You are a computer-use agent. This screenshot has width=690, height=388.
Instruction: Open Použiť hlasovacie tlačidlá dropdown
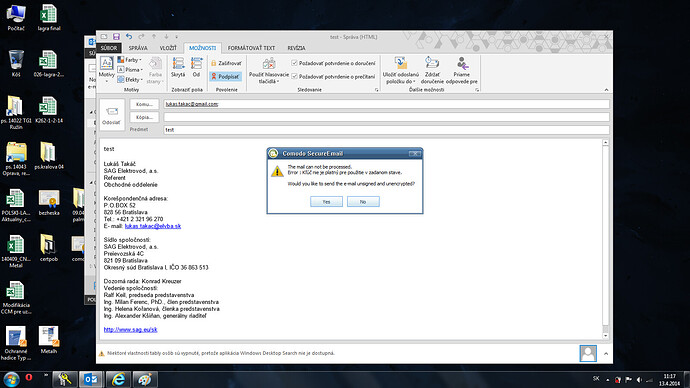point(269,70)
